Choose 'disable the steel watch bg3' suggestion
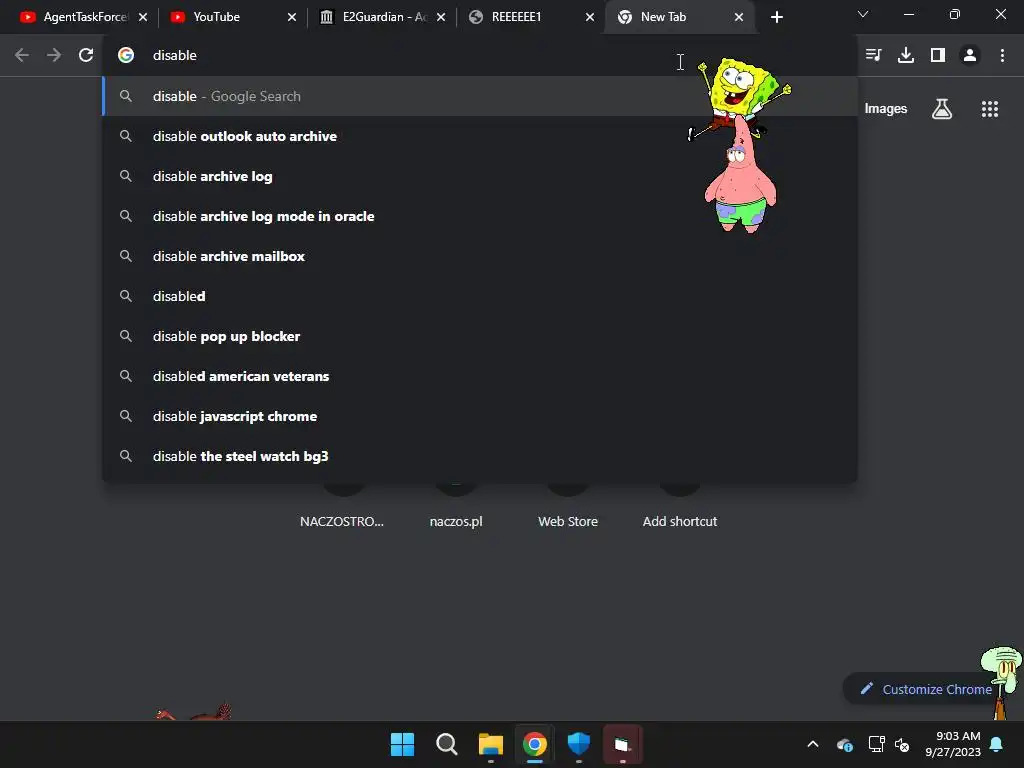The image size is (1024, 768). click(x=480, y=456)
